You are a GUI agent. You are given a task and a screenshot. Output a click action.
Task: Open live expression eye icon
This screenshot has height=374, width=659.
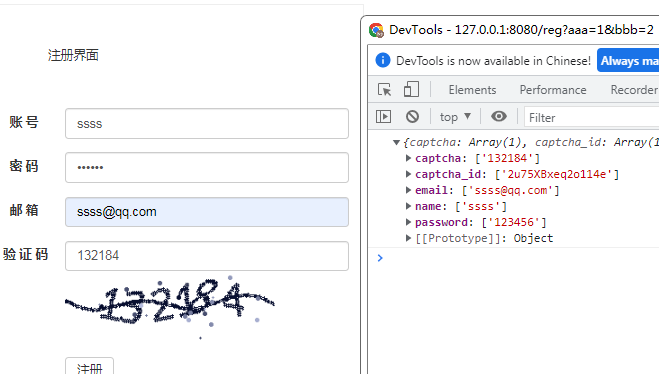click(x=499, y=116)
